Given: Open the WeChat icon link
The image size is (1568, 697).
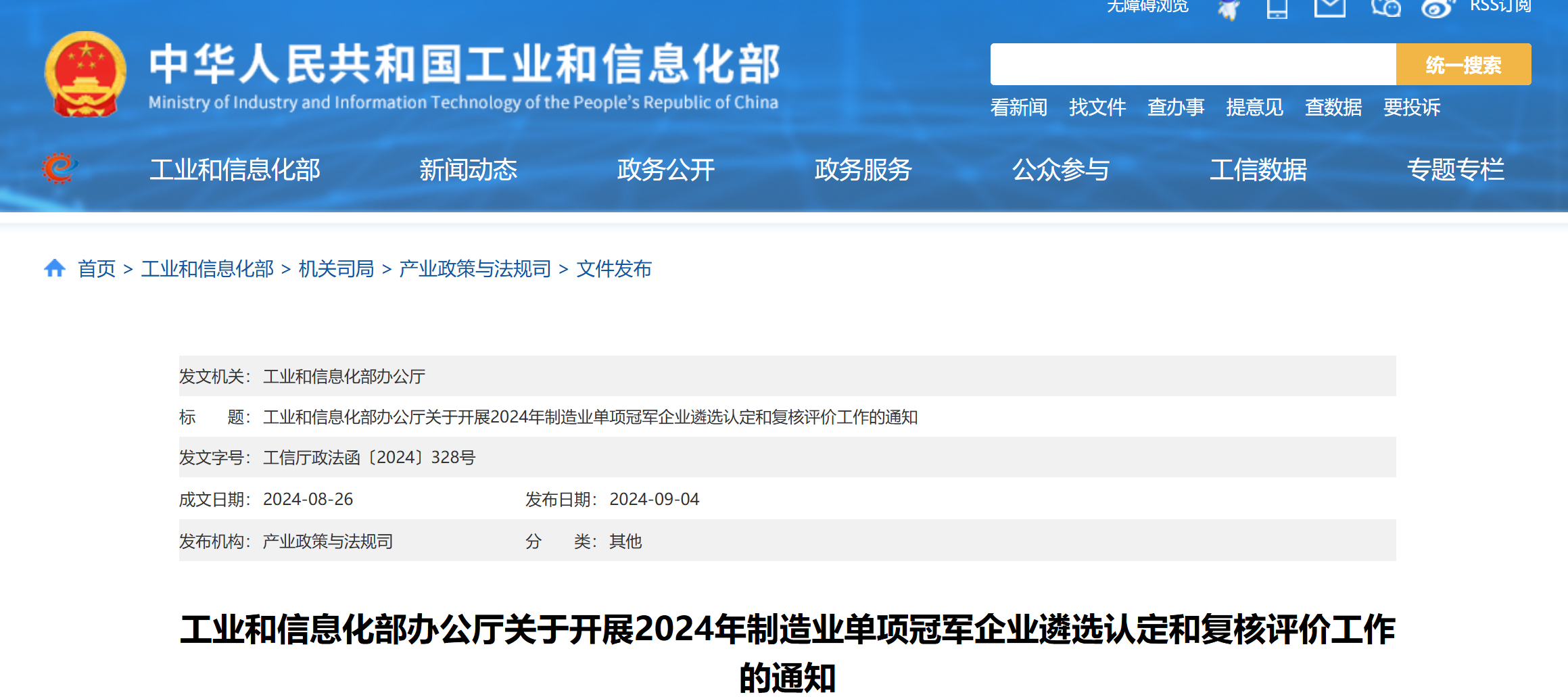Looking at the screenshot, I should [1385, 8].
